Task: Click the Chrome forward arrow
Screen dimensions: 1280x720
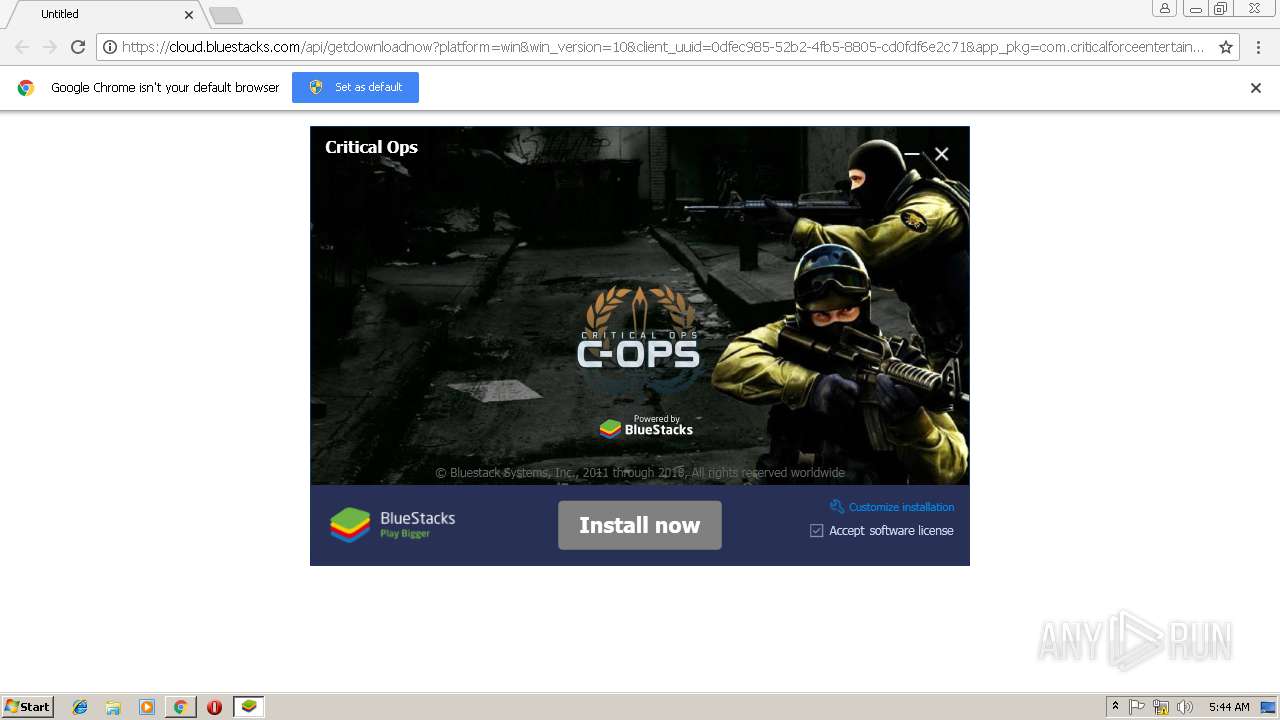Action: coord(50,47)
